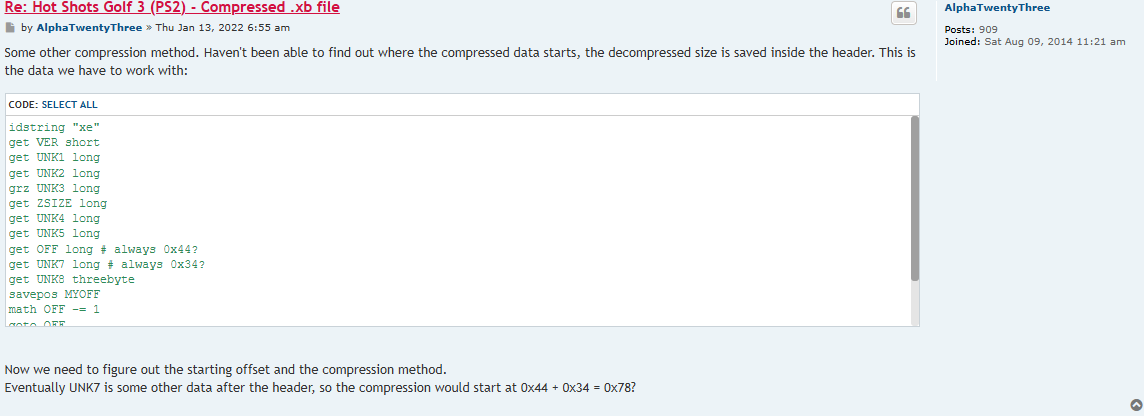Click the scroll-to-top arrow icon
The width and height of the screenshot is (1144, 416).
pyautogui.click(x=1135, y=405)
